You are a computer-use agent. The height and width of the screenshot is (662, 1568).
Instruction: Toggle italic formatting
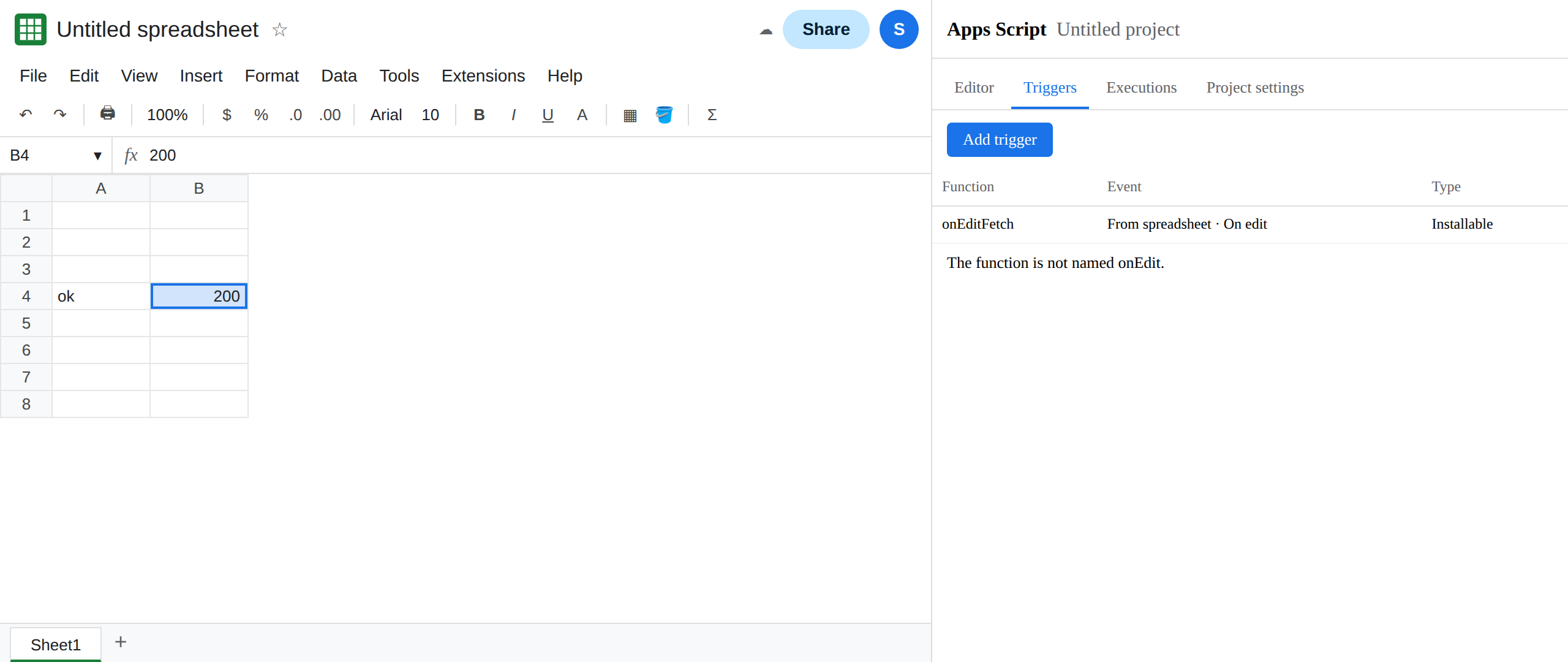pos(514,115)
